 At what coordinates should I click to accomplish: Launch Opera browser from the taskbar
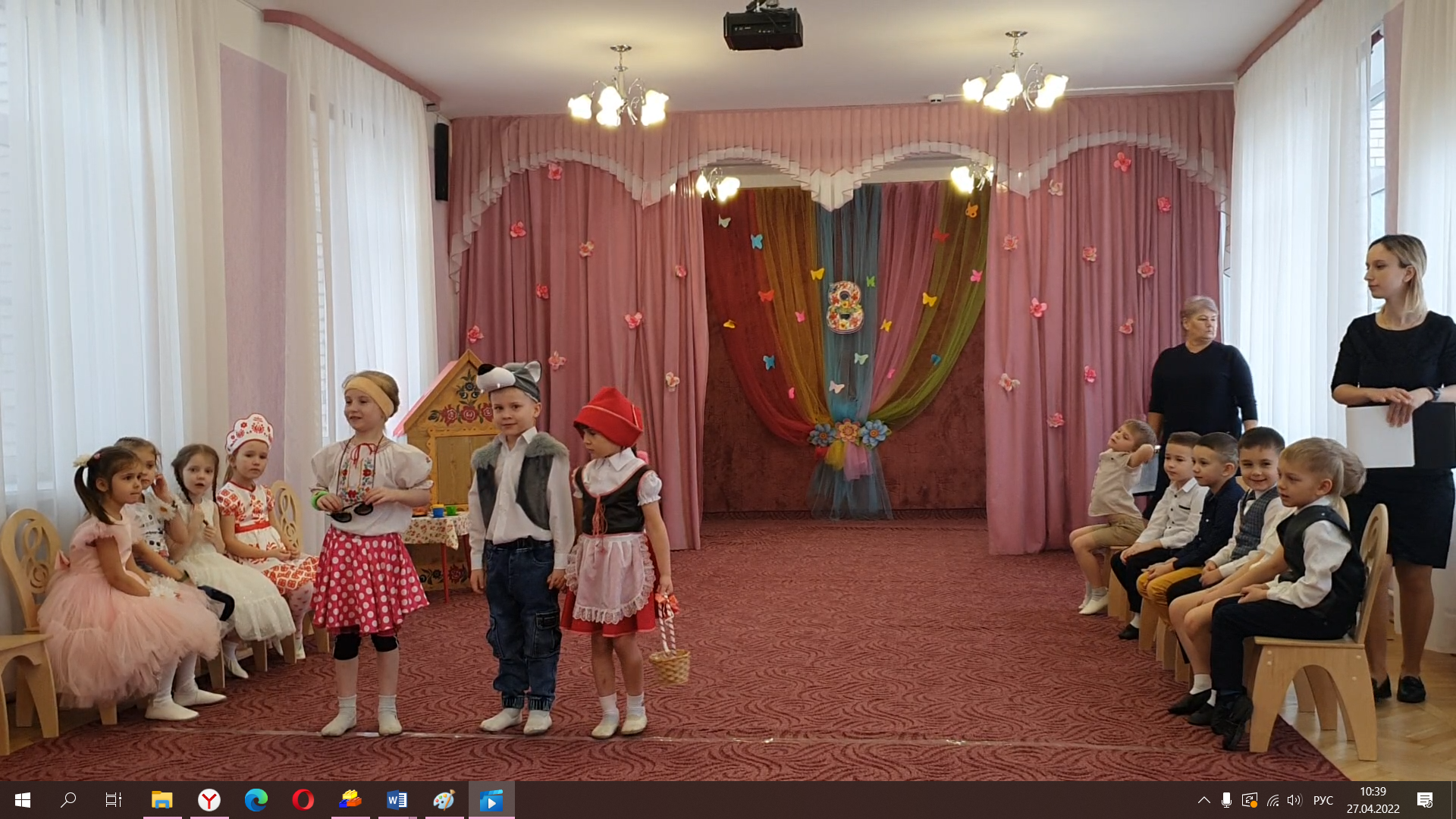(303, 800)
